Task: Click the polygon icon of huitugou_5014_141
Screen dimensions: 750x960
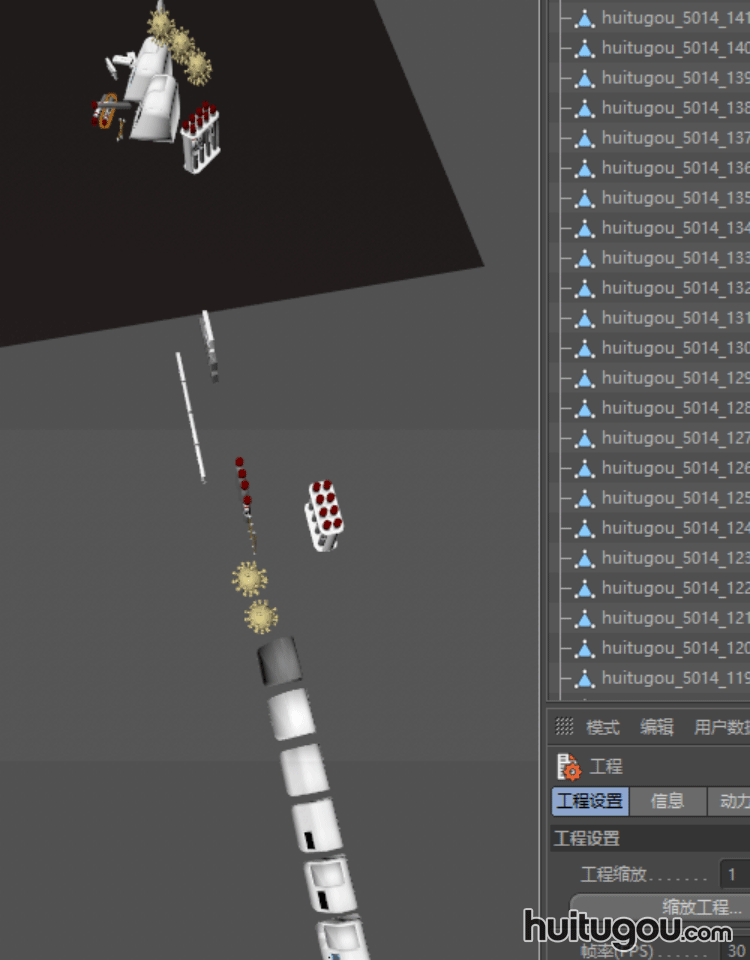Action: (x=585, y=19)
